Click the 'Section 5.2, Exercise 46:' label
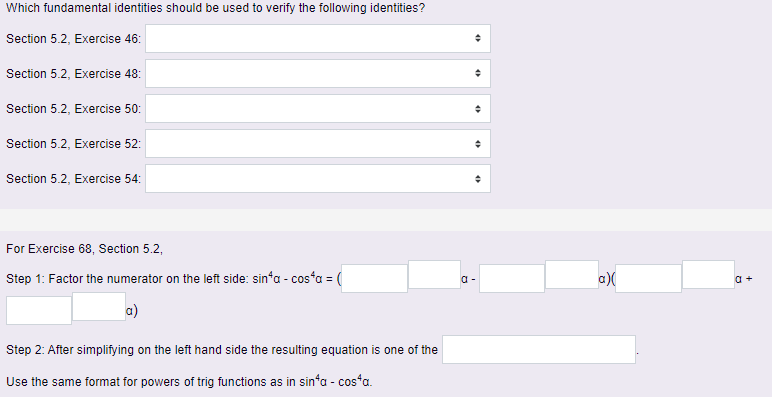 (x=73, y=39)
